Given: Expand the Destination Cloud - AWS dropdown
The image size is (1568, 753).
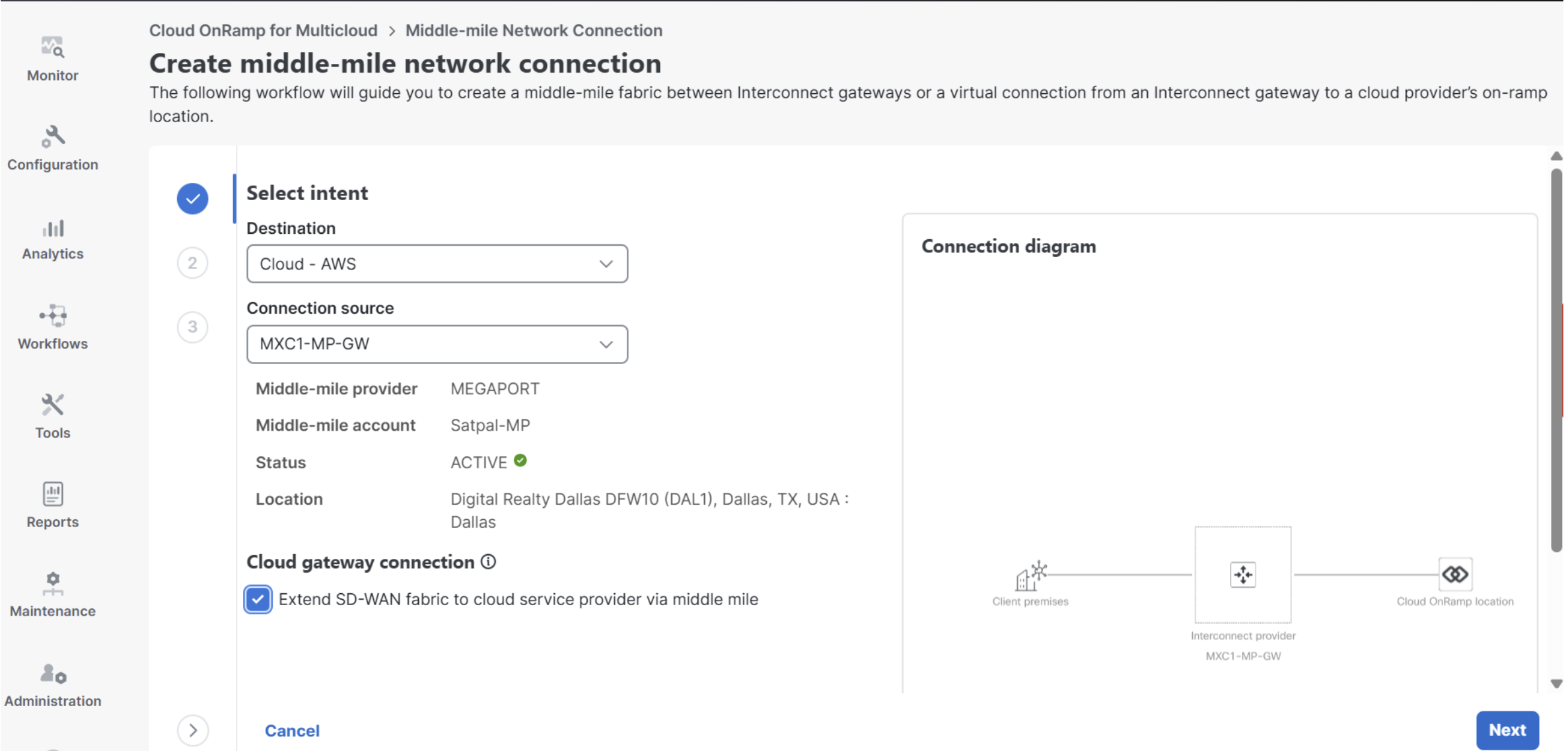Looking at the screenshot, I should click(x=437, y=264).
